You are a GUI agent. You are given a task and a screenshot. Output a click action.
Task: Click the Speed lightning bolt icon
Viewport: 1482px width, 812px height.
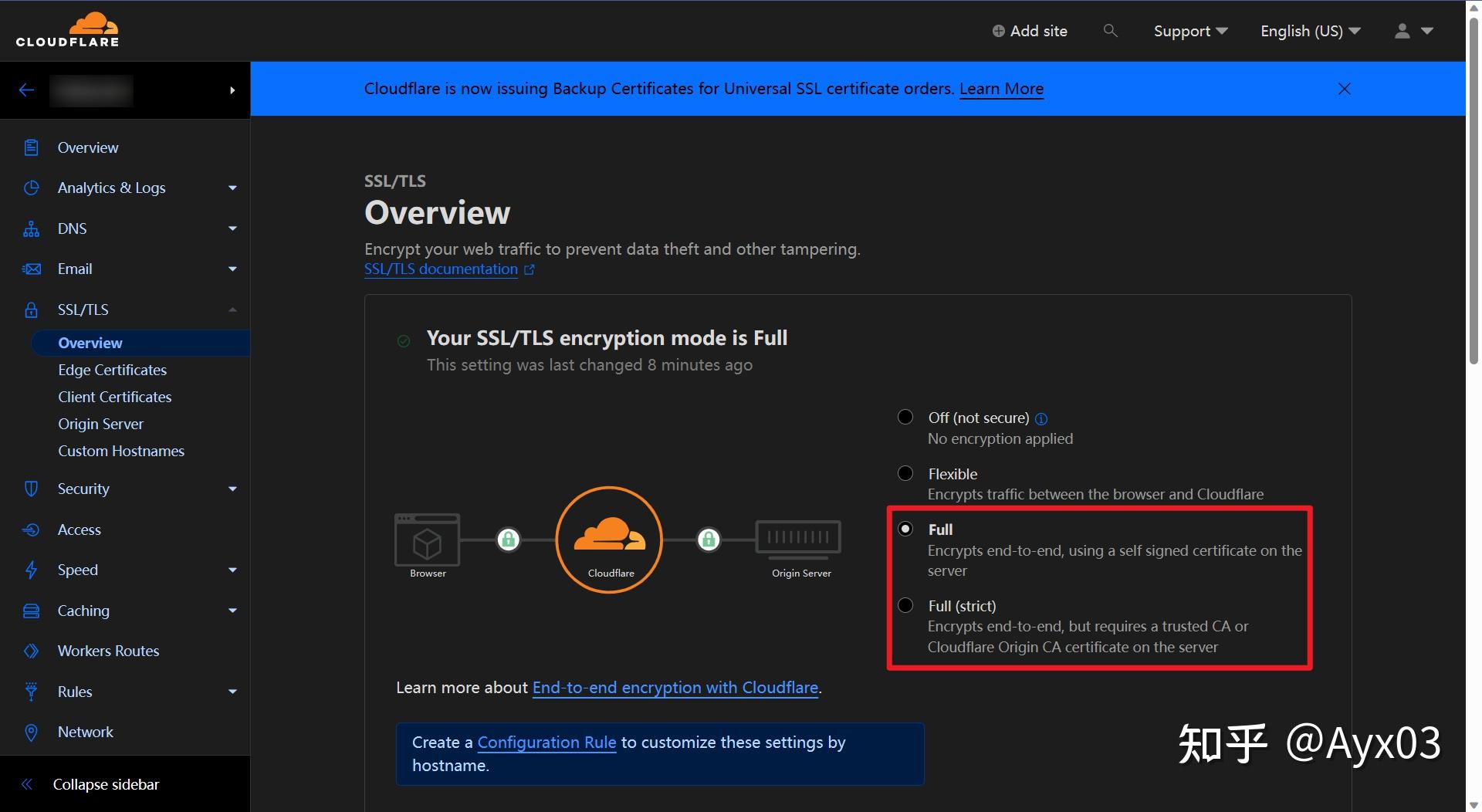[31, 570]
